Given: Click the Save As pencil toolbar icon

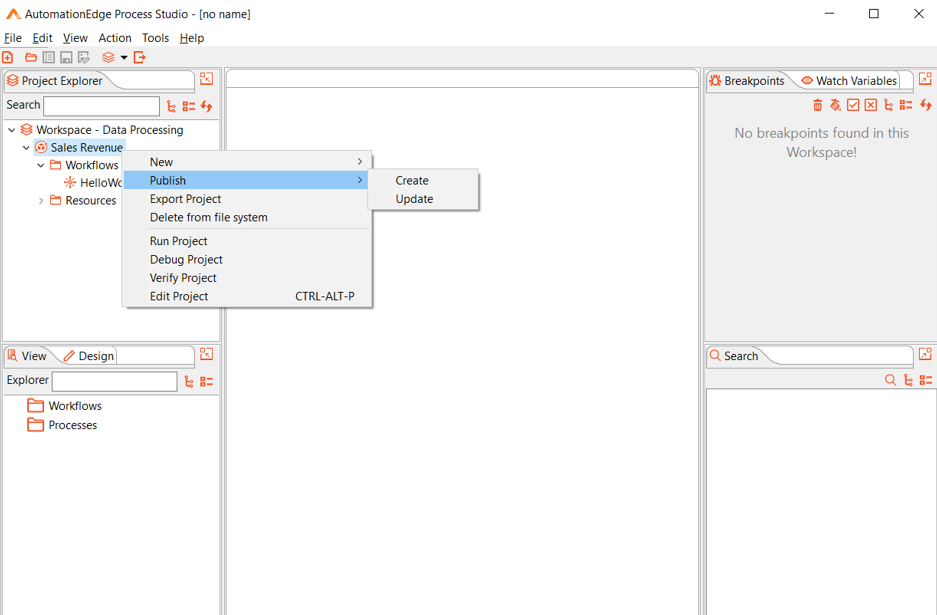Looking at the screenshot, I should point(84,57).
